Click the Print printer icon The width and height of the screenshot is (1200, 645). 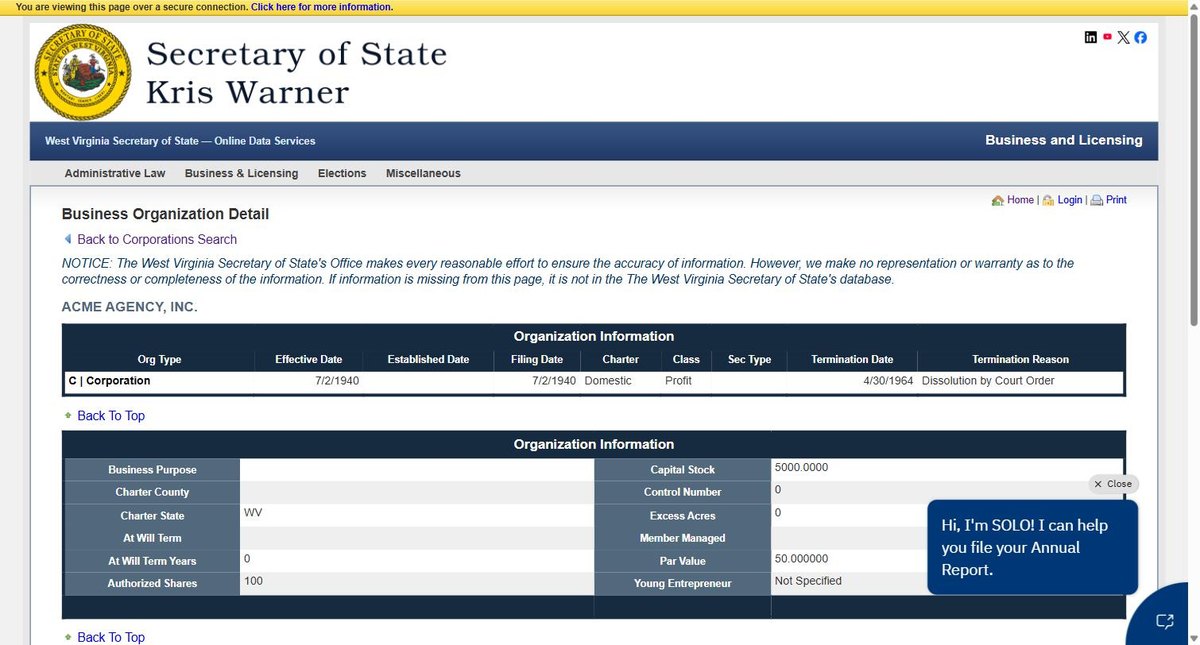[1097, 200]
